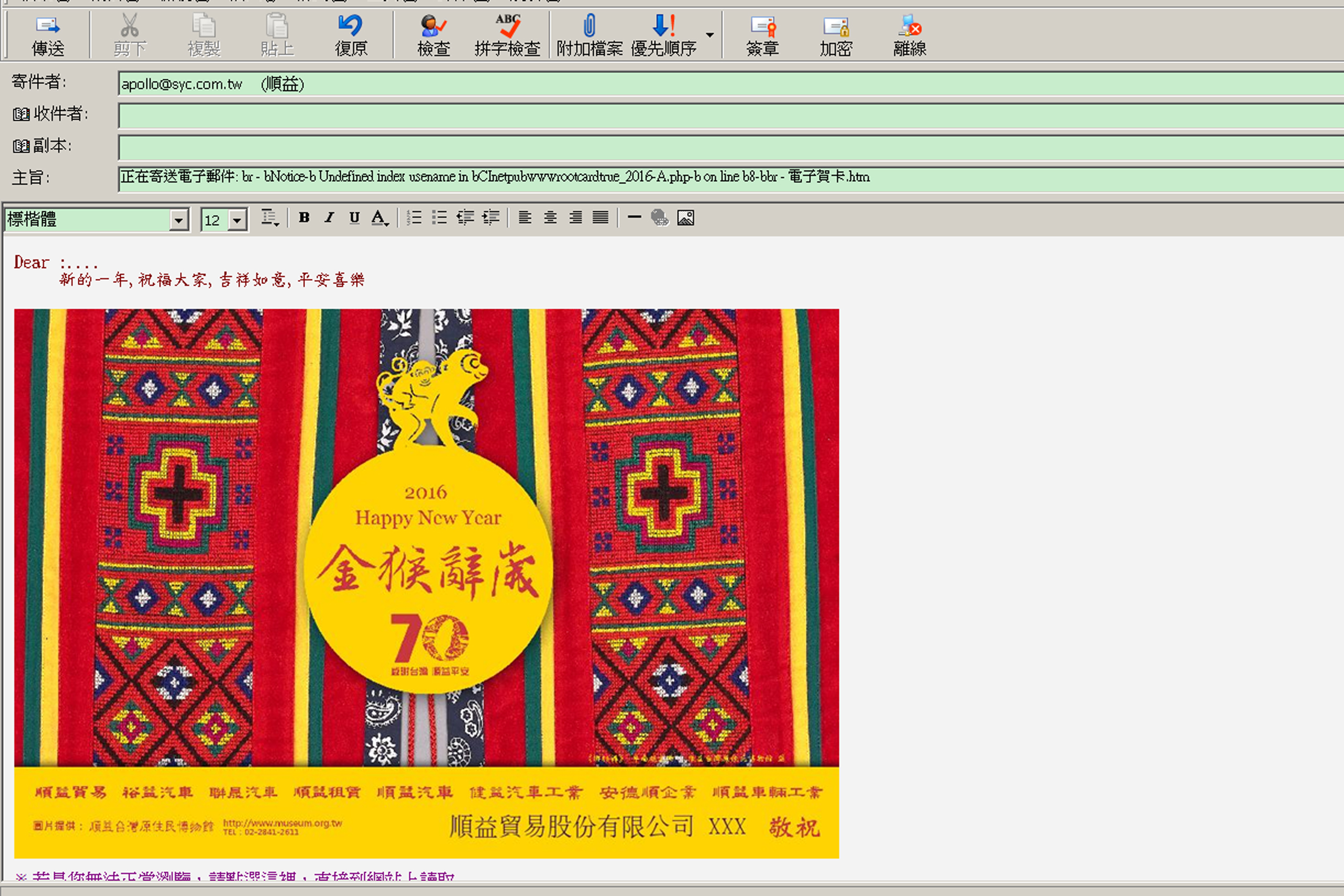
Task: Open the priority dropdown arrow beside 優先順序
Action: (710, 35)
